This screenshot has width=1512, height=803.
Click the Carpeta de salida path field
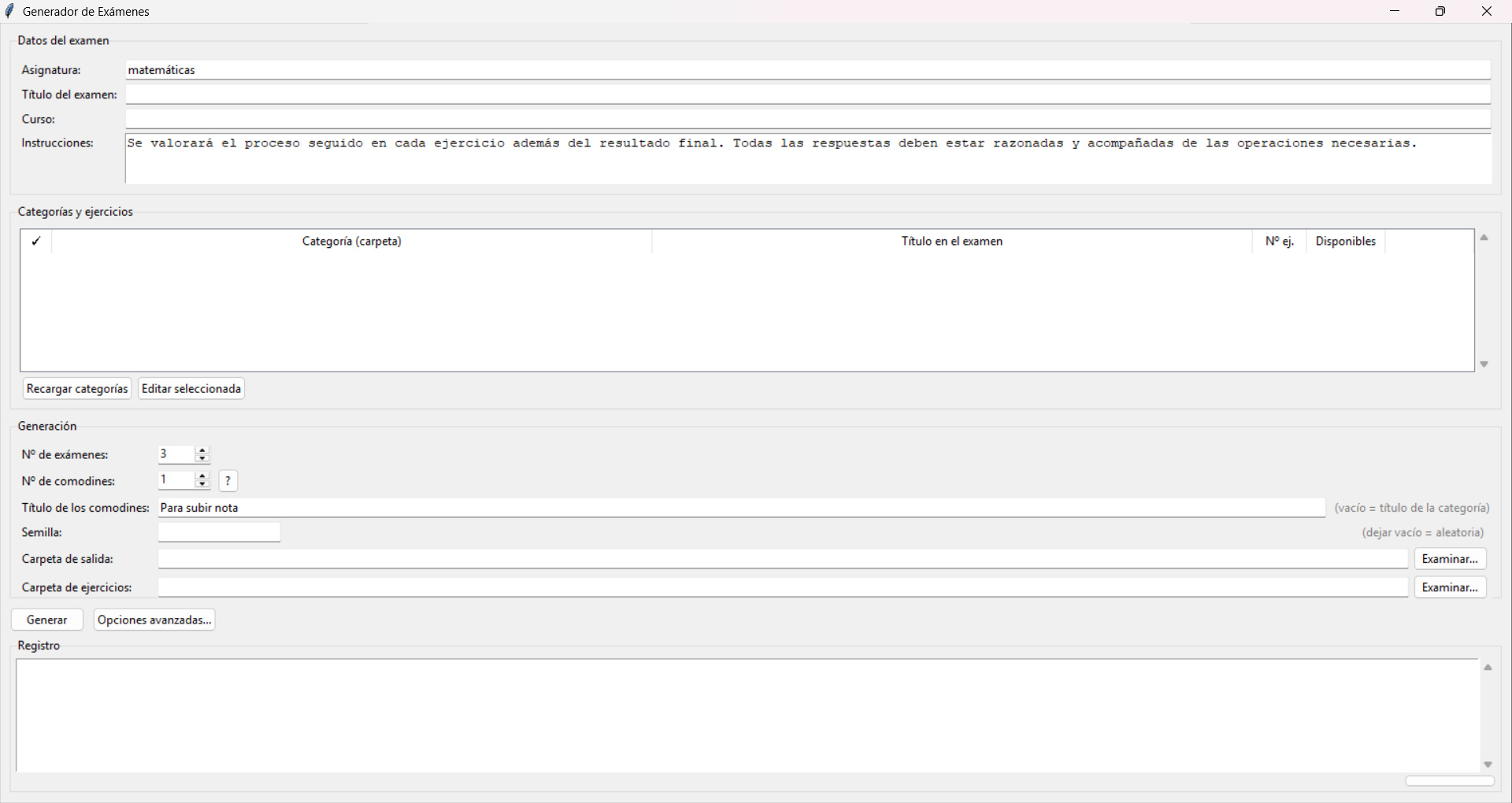click(783, 559)
